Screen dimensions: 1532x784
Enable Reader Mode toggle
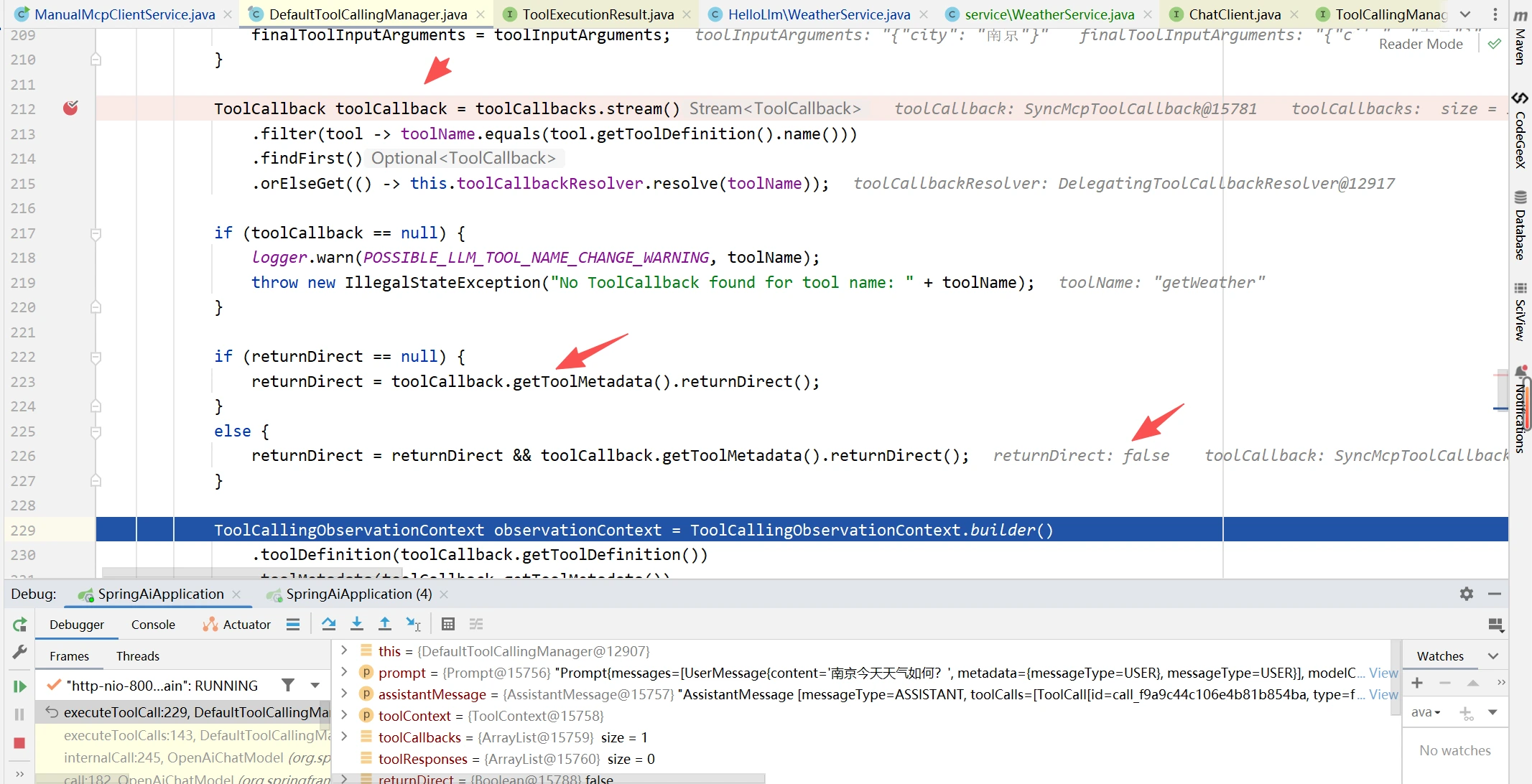[1421, 44]
